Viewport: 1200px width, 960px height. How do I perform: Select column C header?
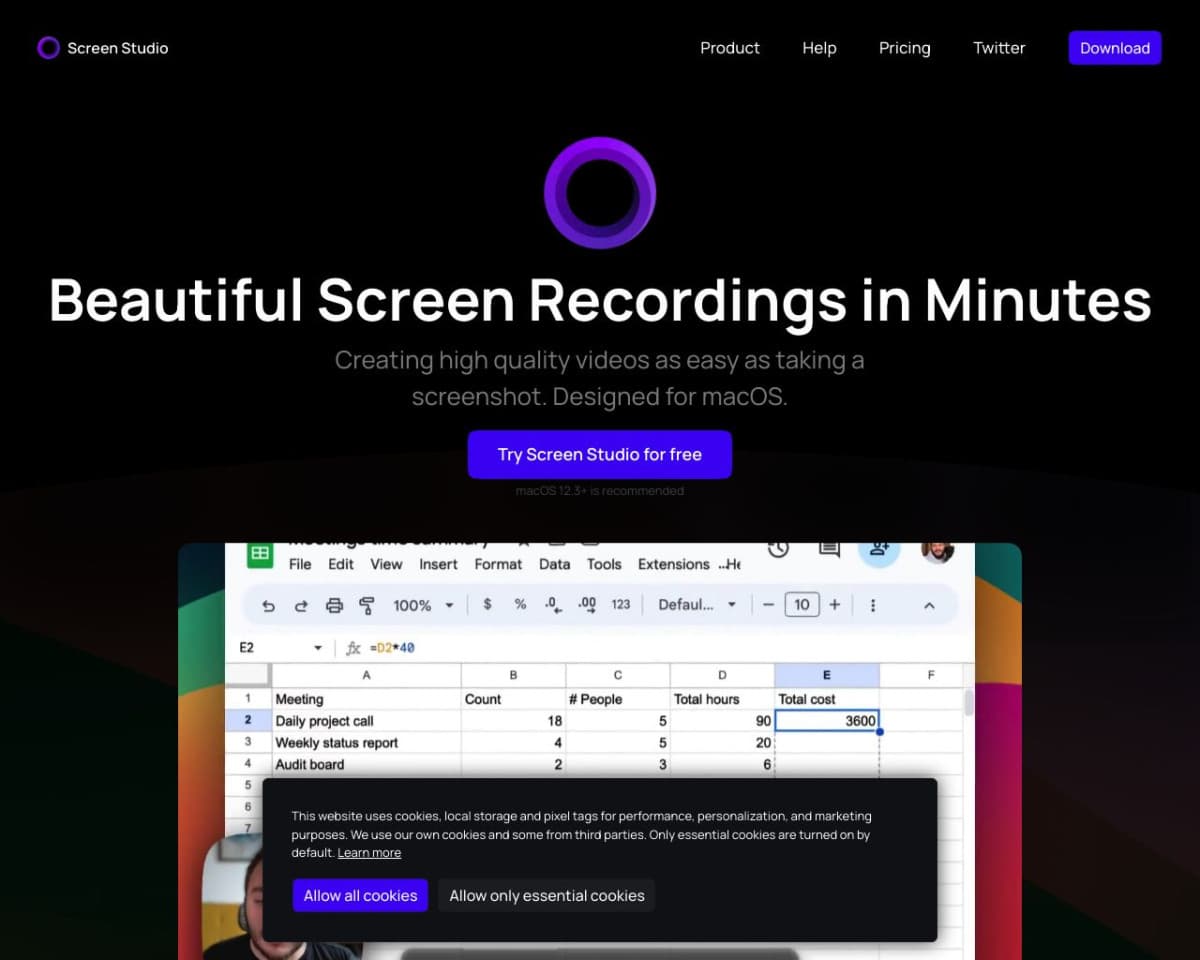click(x=618, y=675)
